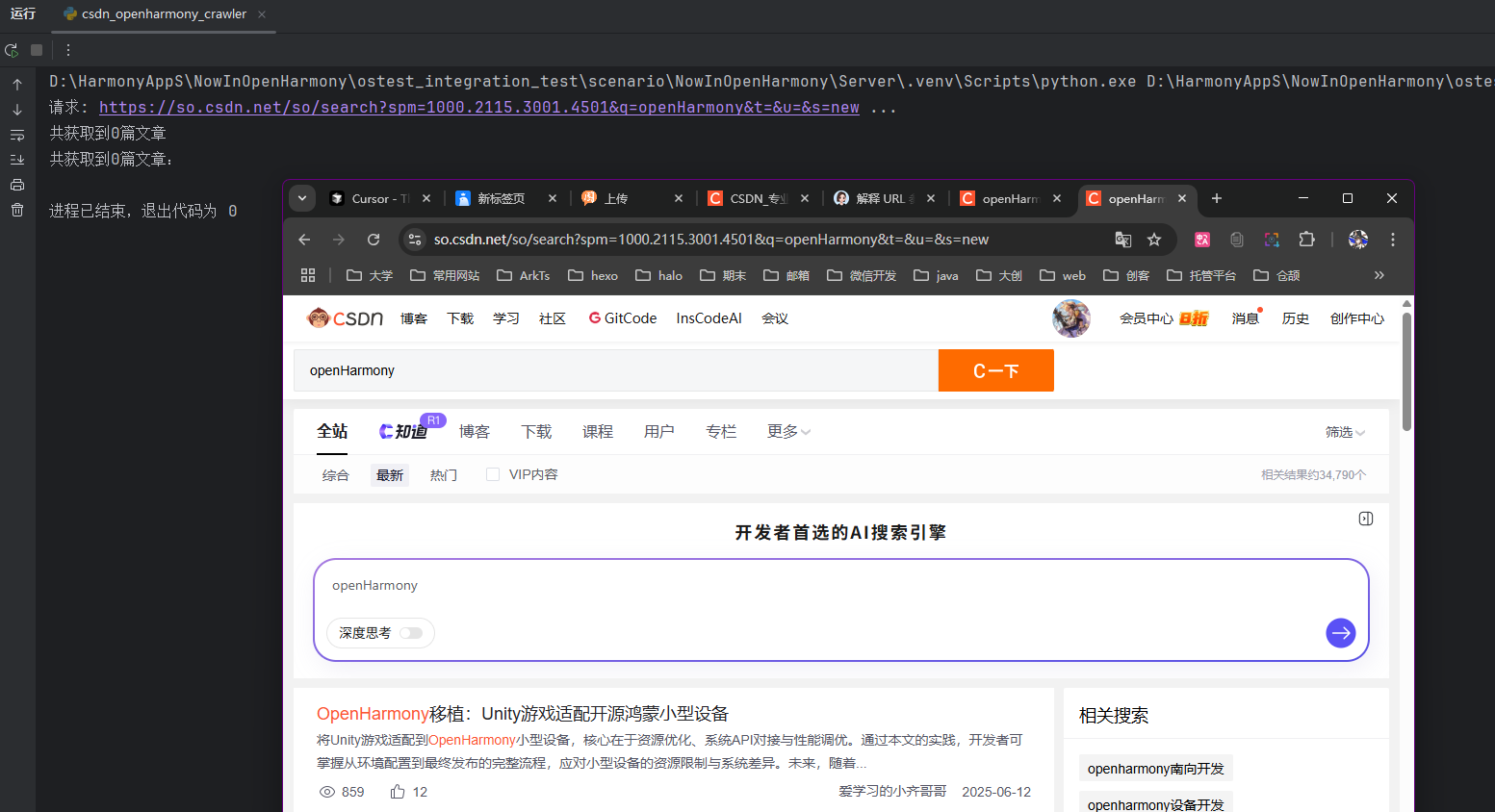This screenshot has height=812, width=1495.
Task: Click the print icon in console sidebar
Action: (17, 185)
